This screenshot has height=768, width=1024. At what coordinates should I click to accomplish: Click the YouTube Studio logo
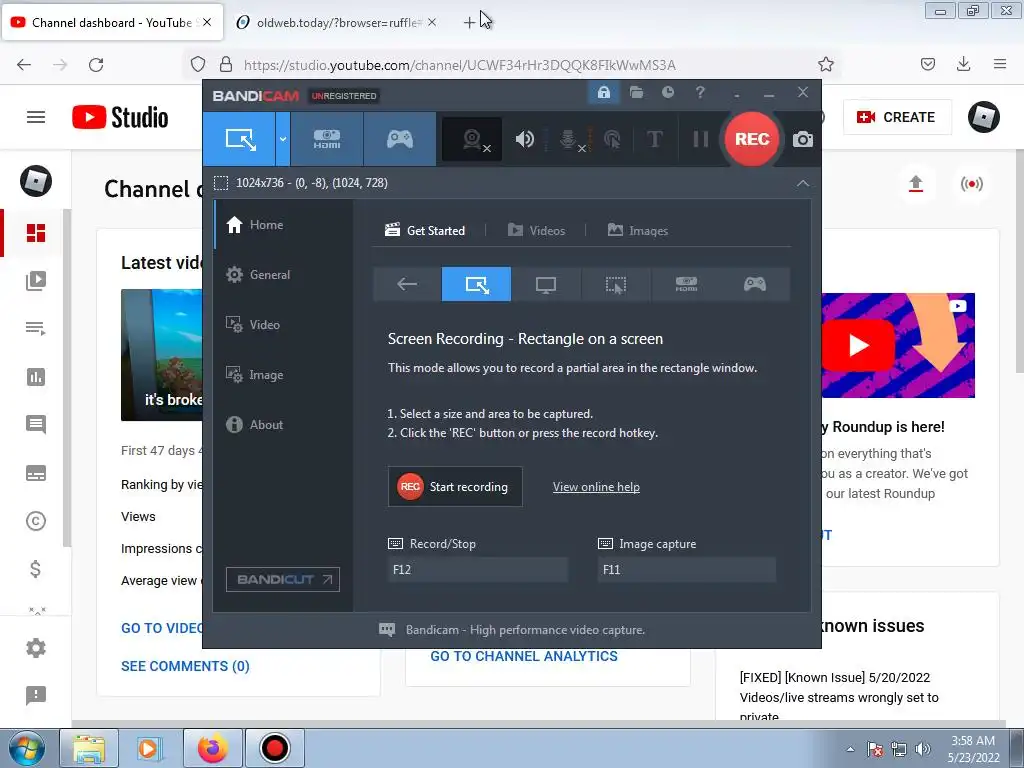[120, 118]
